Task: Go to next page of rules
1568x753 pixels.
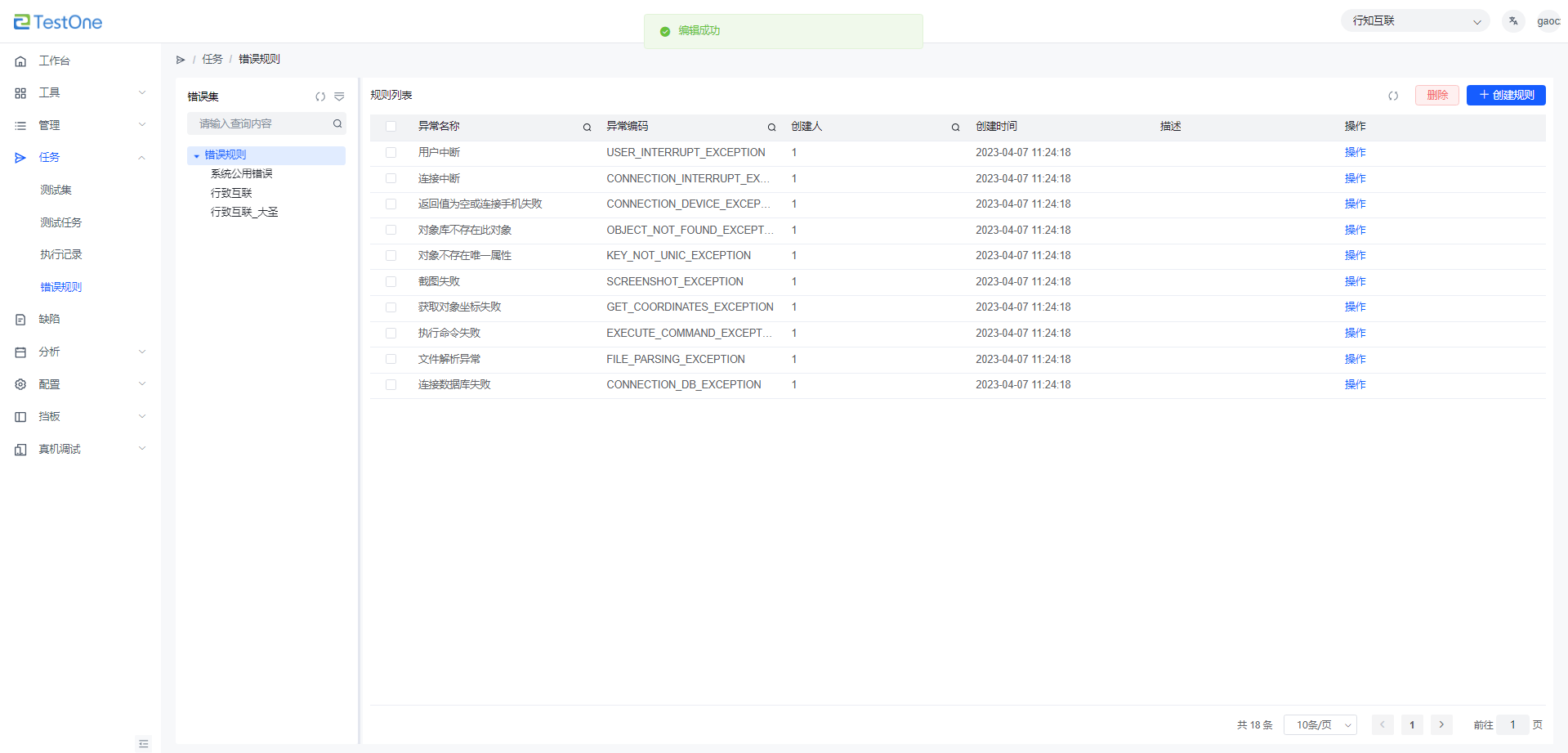Action: point(1441,724)
